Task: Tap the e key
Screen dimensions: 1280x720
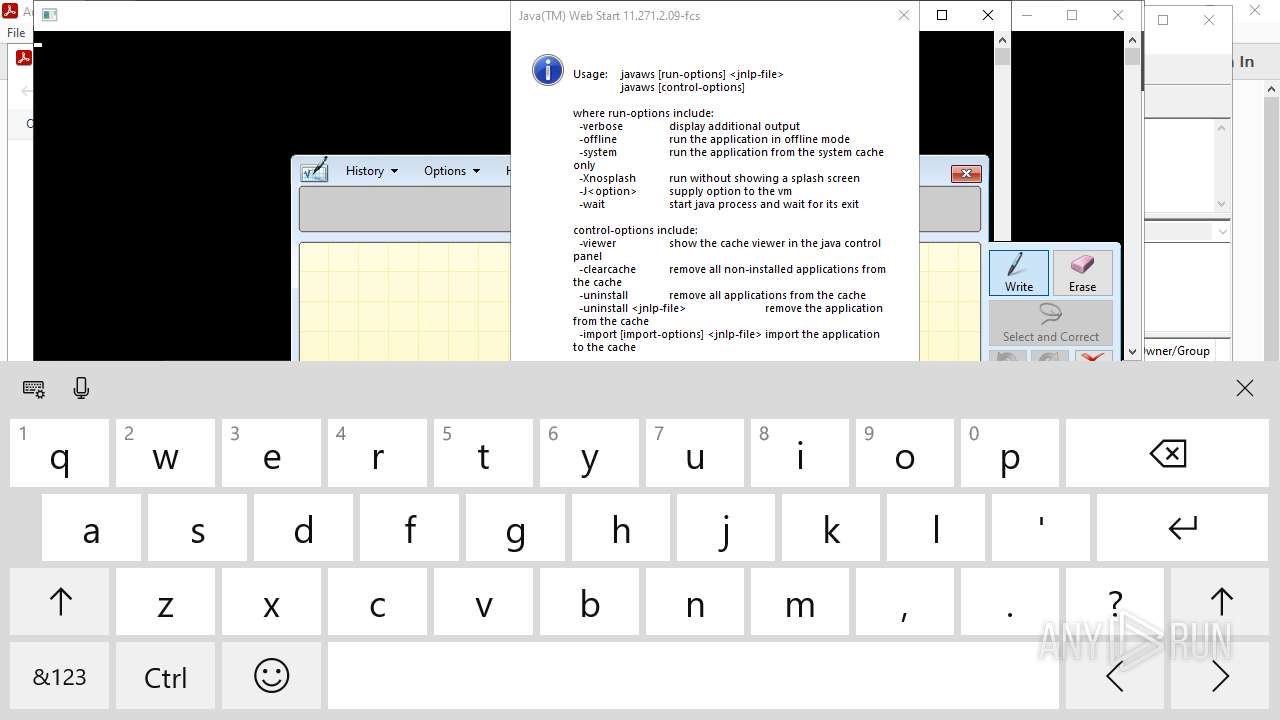Action: click(271, 453)
